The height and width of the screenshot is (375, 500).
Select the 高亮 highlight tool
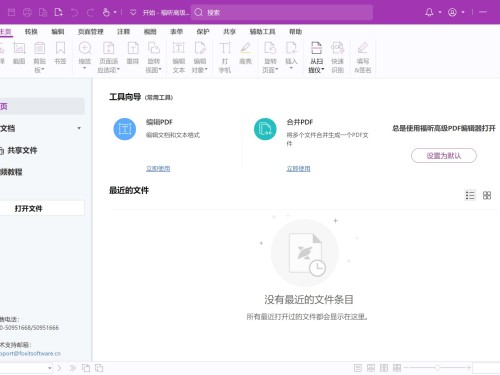click(x=246, y=53)
